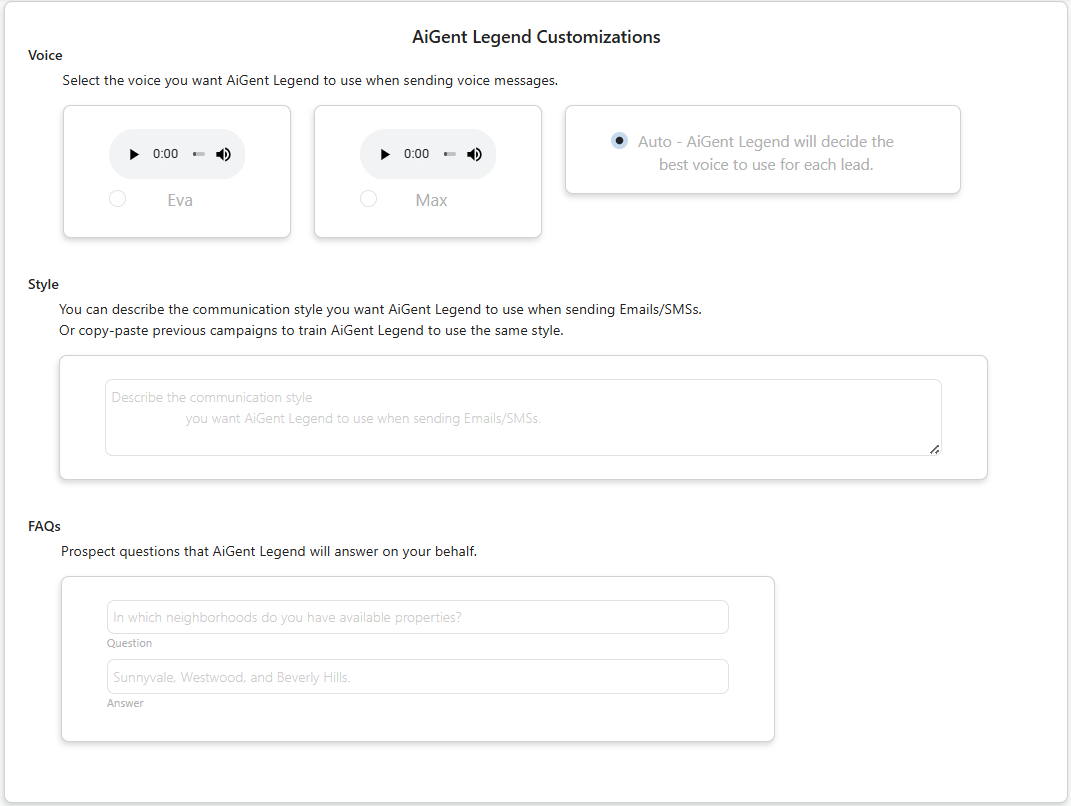
Task: Play the Eva voice sample
Action: click(x=134, y=154)
